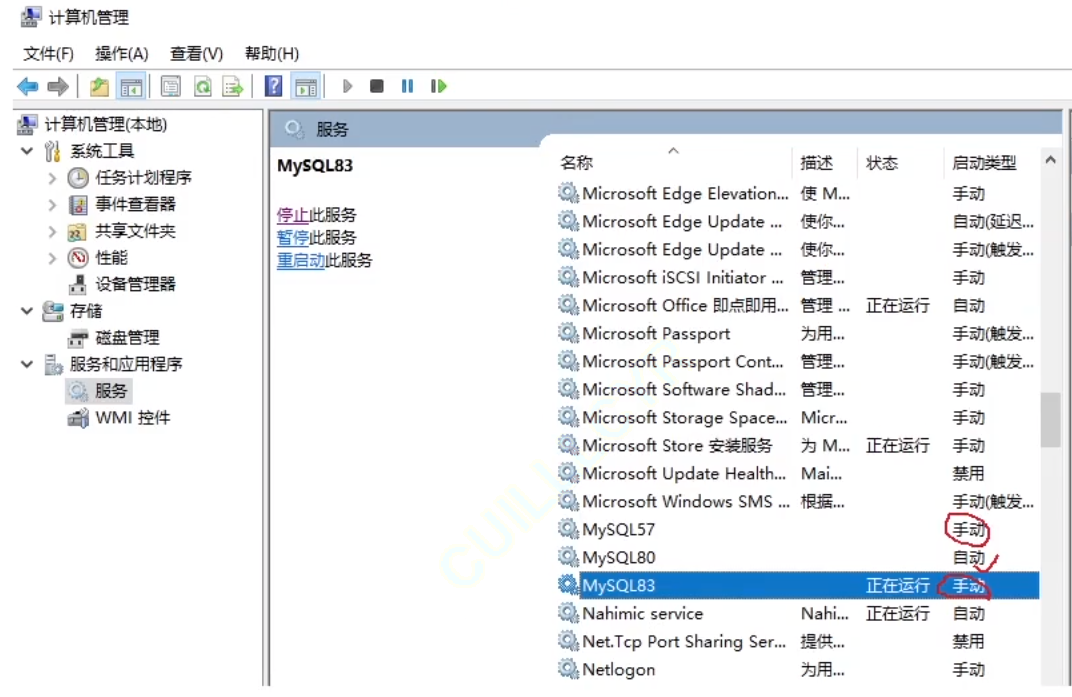The width and height of the screenshot is (1072, 697).
Task: Select the MySQL80 service row
Action: point(798,557)
